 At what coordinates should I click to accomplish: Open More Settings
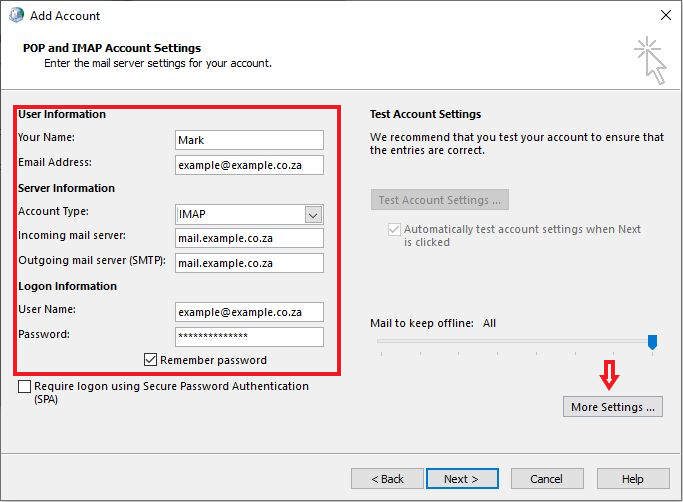[612, 407]
